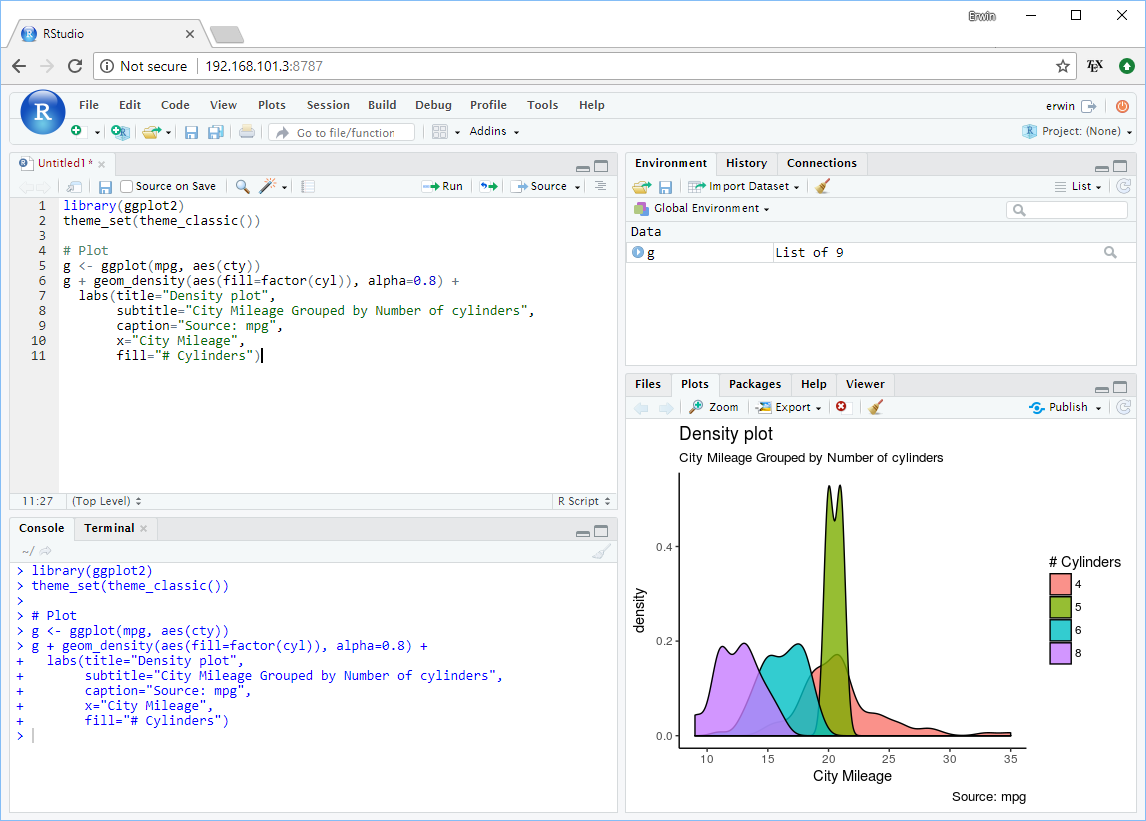This screenshot has width=1146, height=821.
Task: Zoom the plot with the magnifier icon
Action: tap(713, 407)
